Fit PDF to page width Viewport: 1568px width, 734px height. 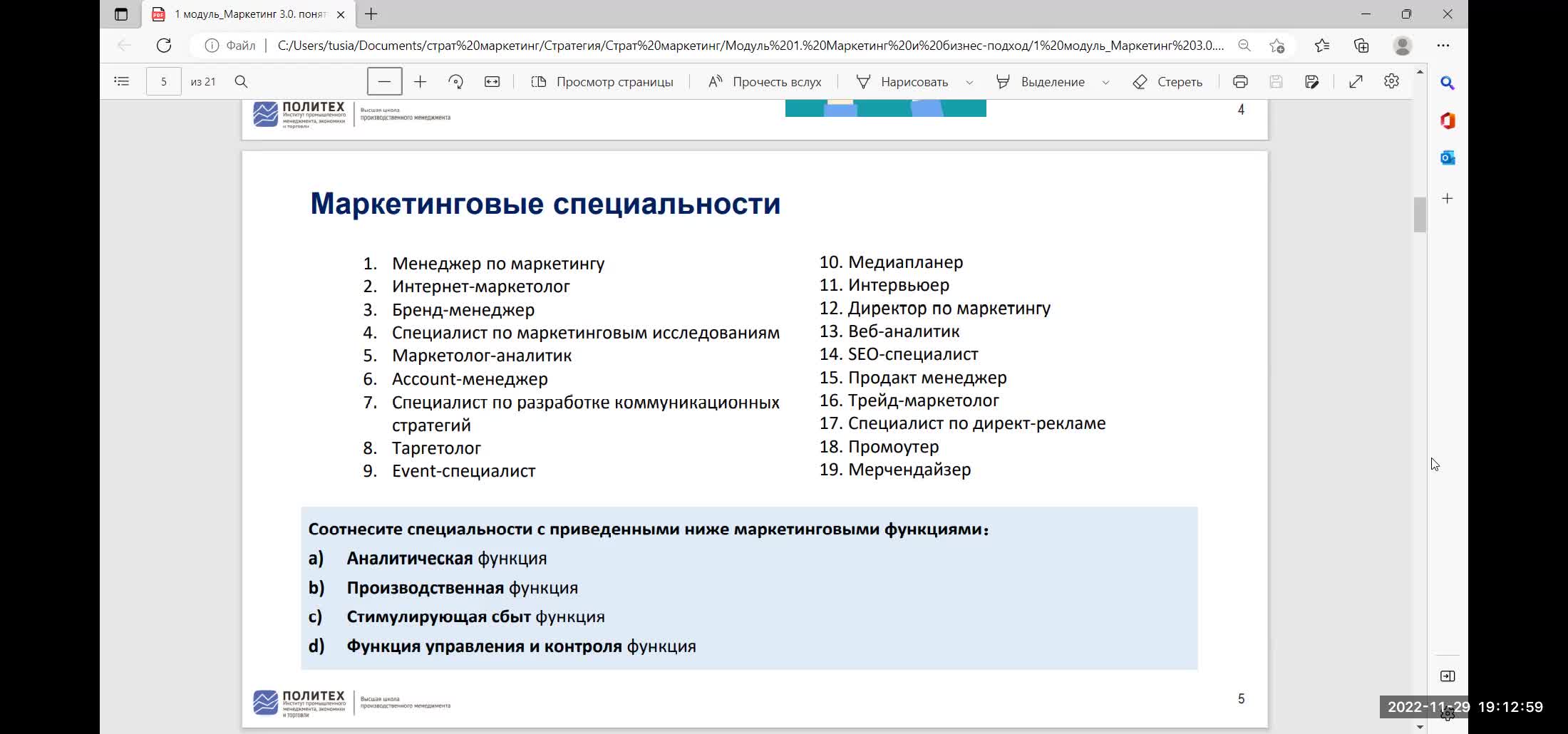[x=492, y=82]
